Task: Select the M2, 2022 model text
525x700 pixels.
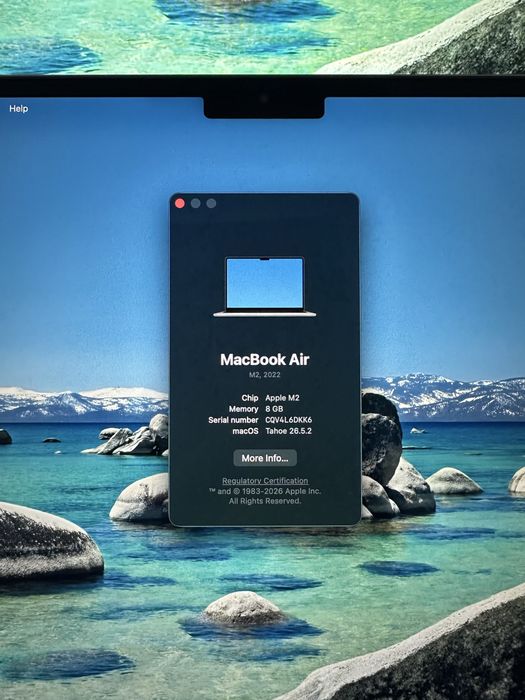Action: (265, 375)
